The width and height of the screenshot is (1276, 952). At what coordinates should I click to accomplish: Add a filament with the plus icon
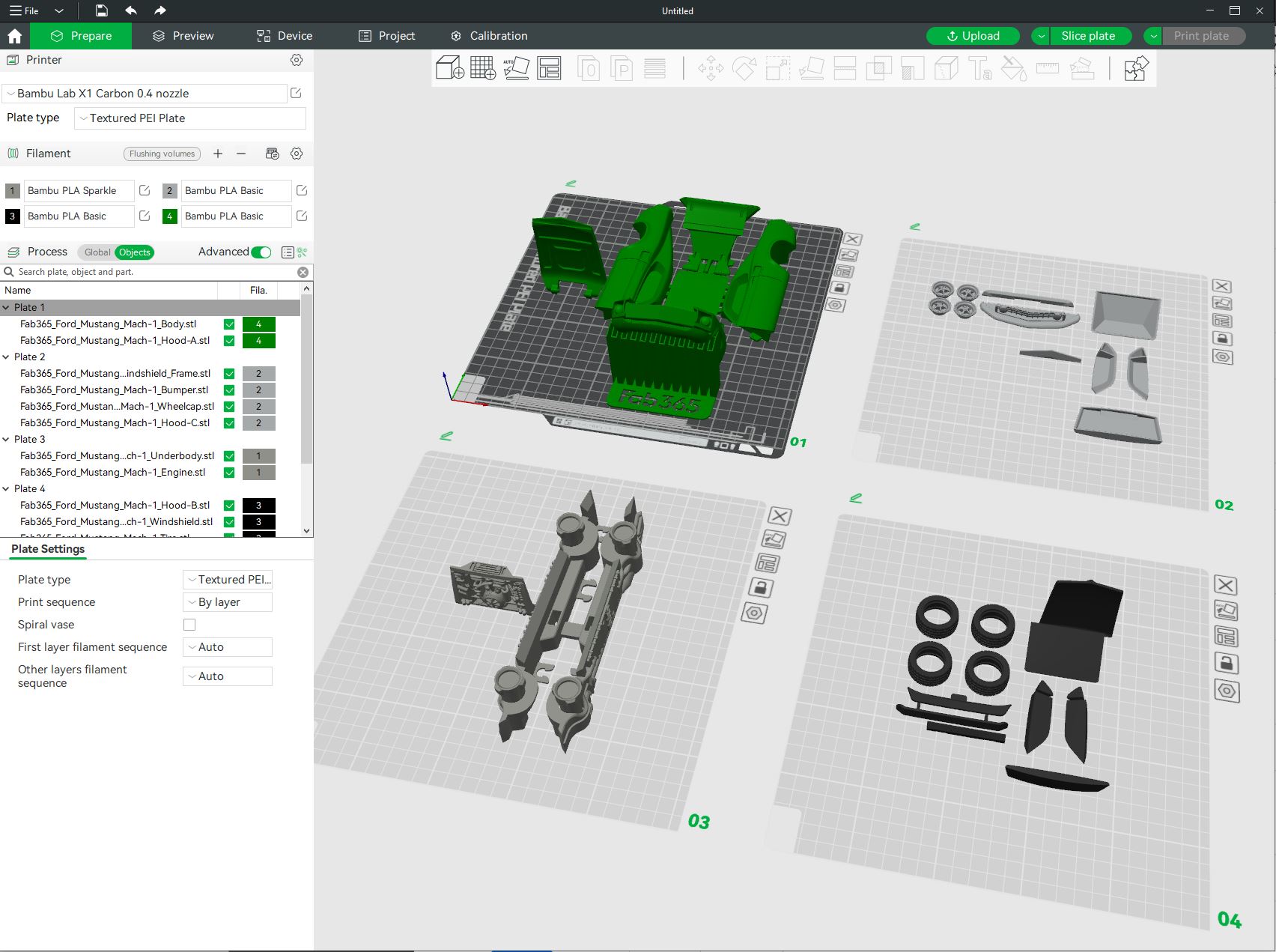tap(218, 154)
